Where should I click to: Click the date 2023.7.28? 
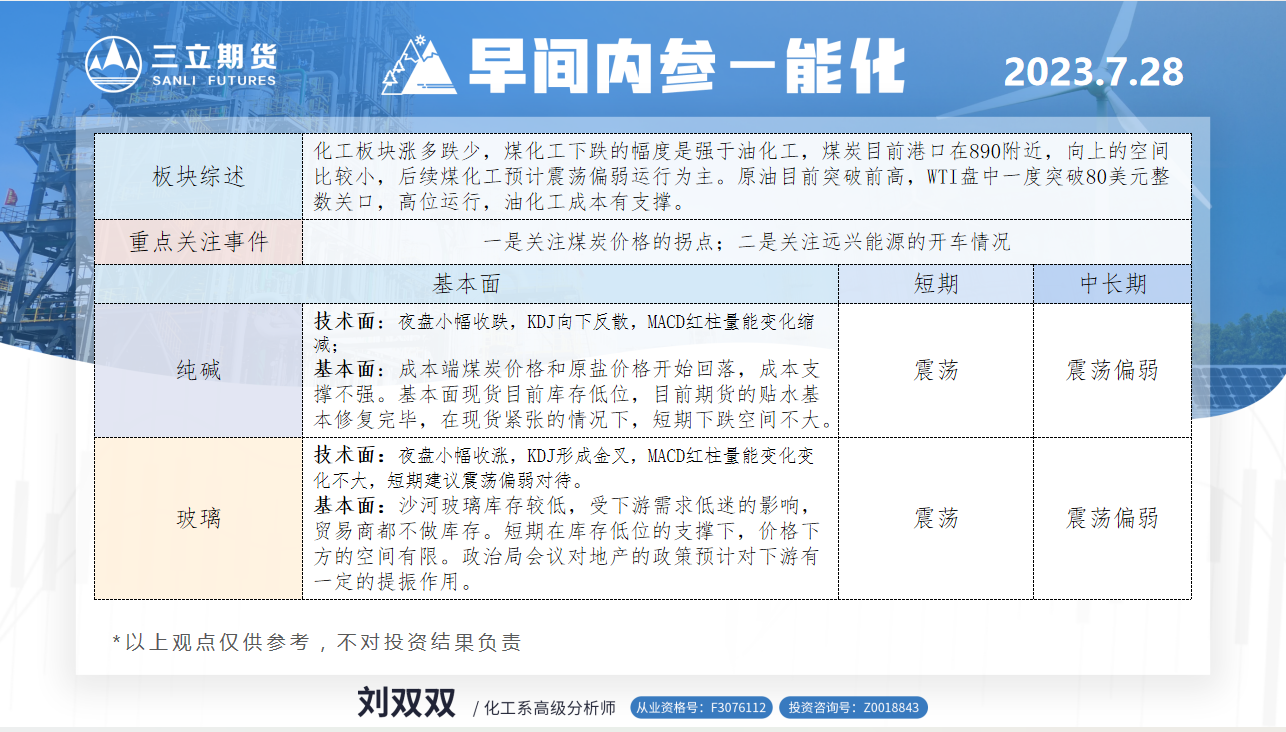(x=1093, y=72)
